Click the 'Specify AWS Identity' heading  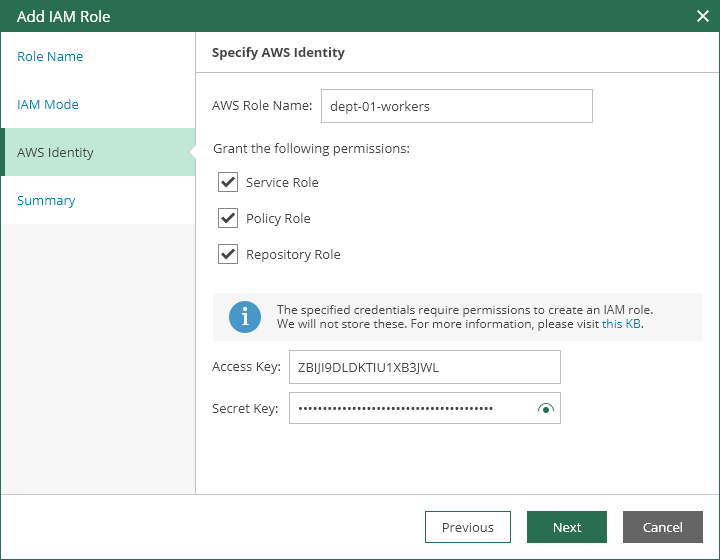278,52
